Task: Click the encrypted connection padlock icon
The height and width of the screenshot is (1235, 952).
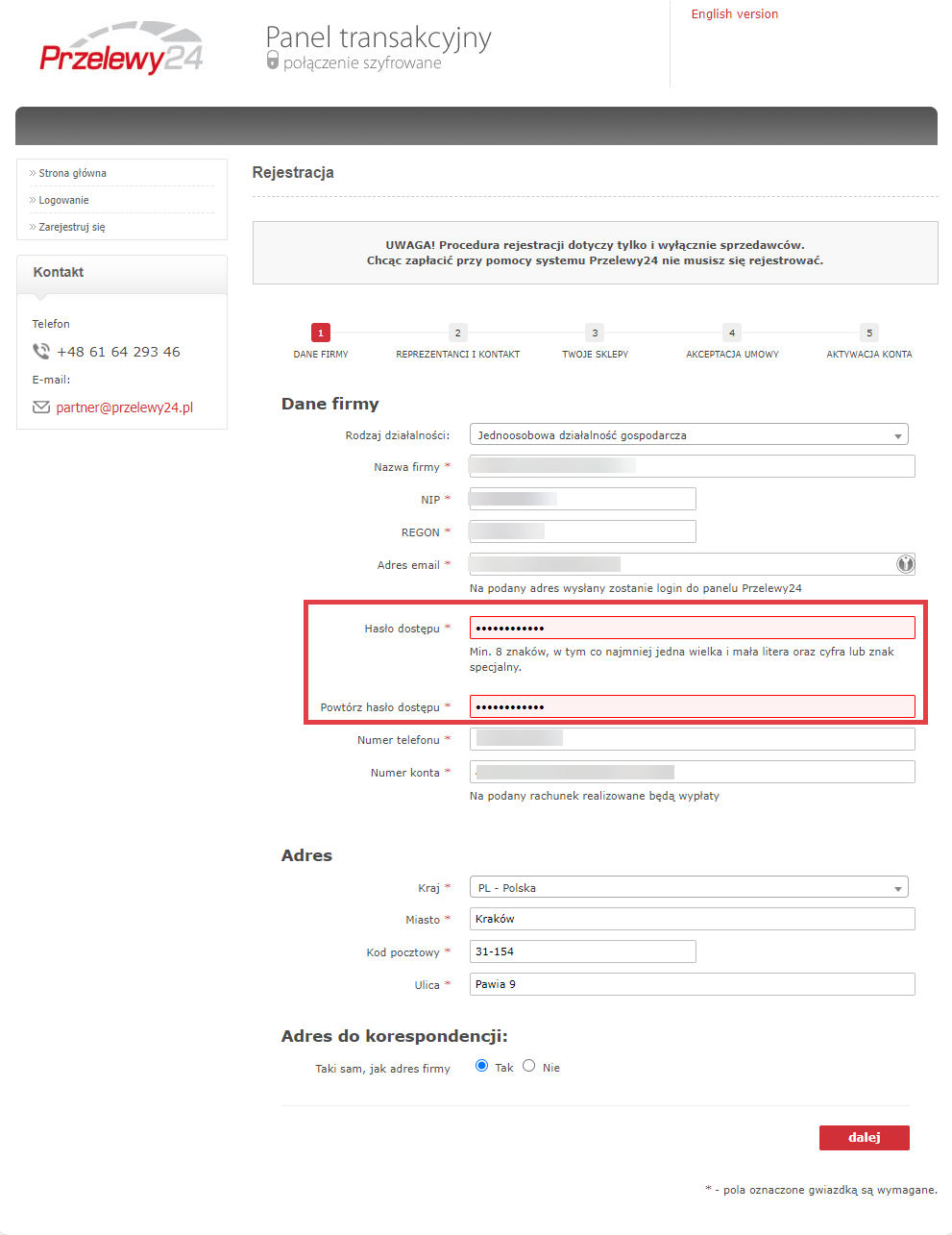Action: point(273,61)
